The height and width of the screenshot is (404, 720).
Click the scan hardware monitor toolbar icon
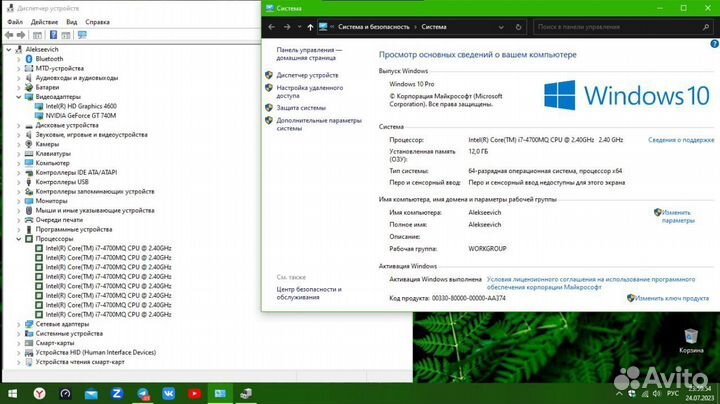(x=82, y=35)
